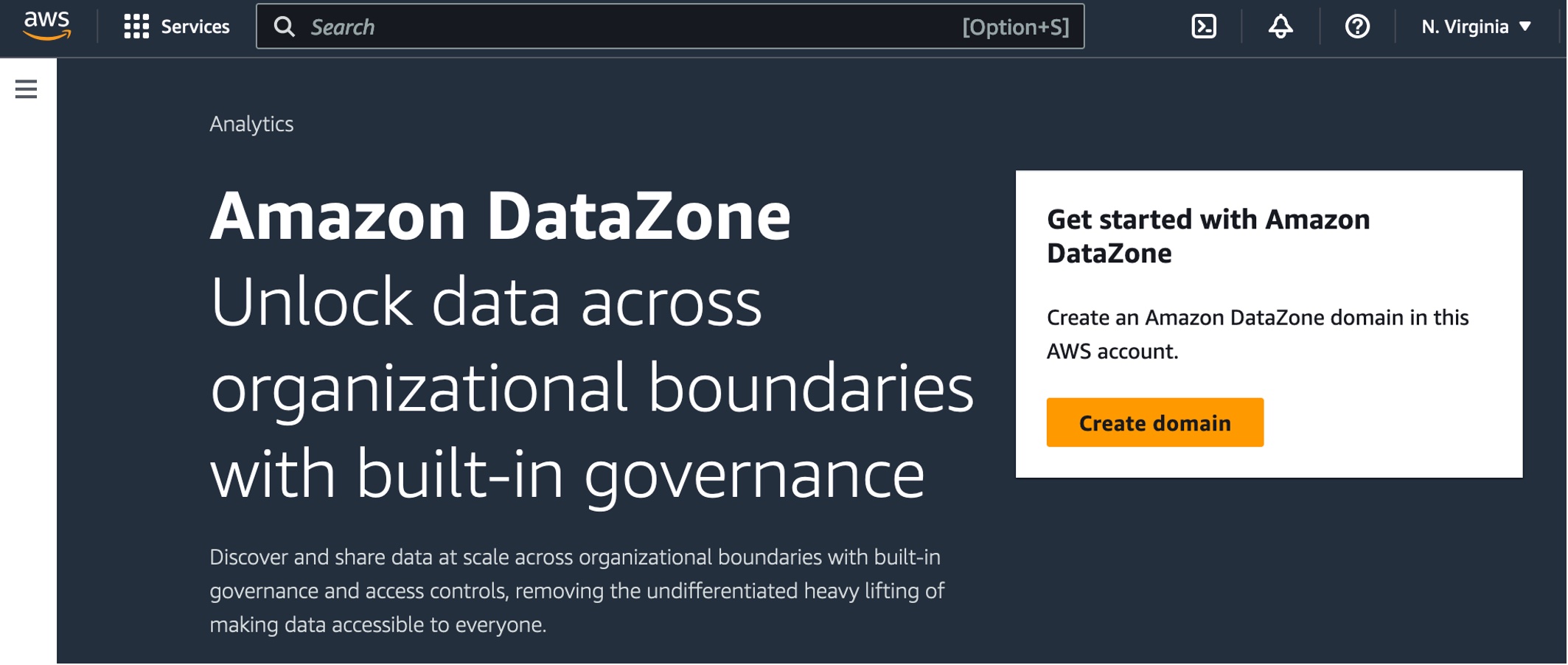Open the help question mark icon
The image size is (1568, 665).
click(x=1356, y=27)
